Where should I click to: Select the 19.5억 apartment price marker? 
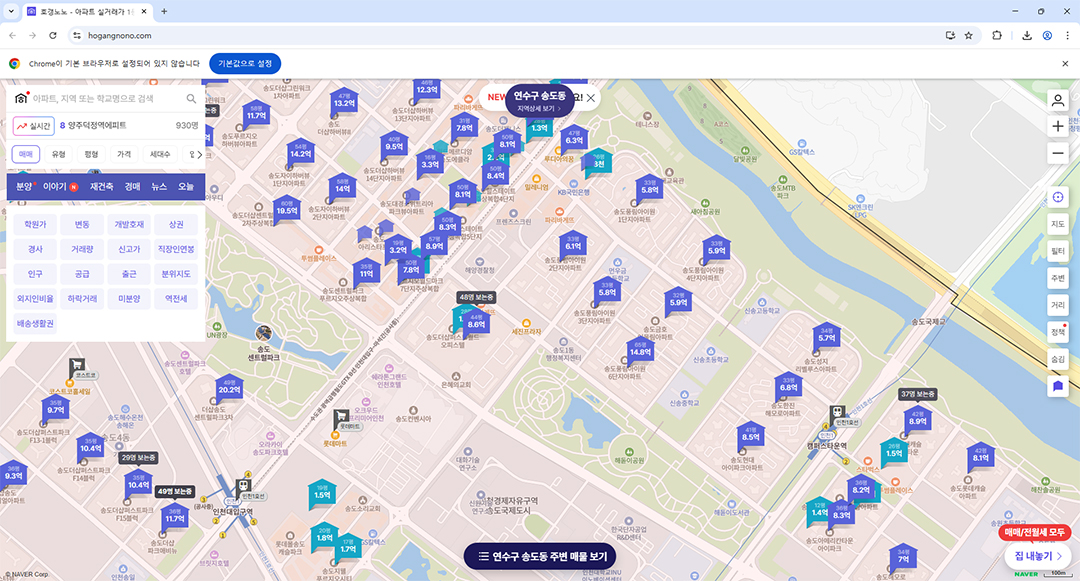pos(287,209)
